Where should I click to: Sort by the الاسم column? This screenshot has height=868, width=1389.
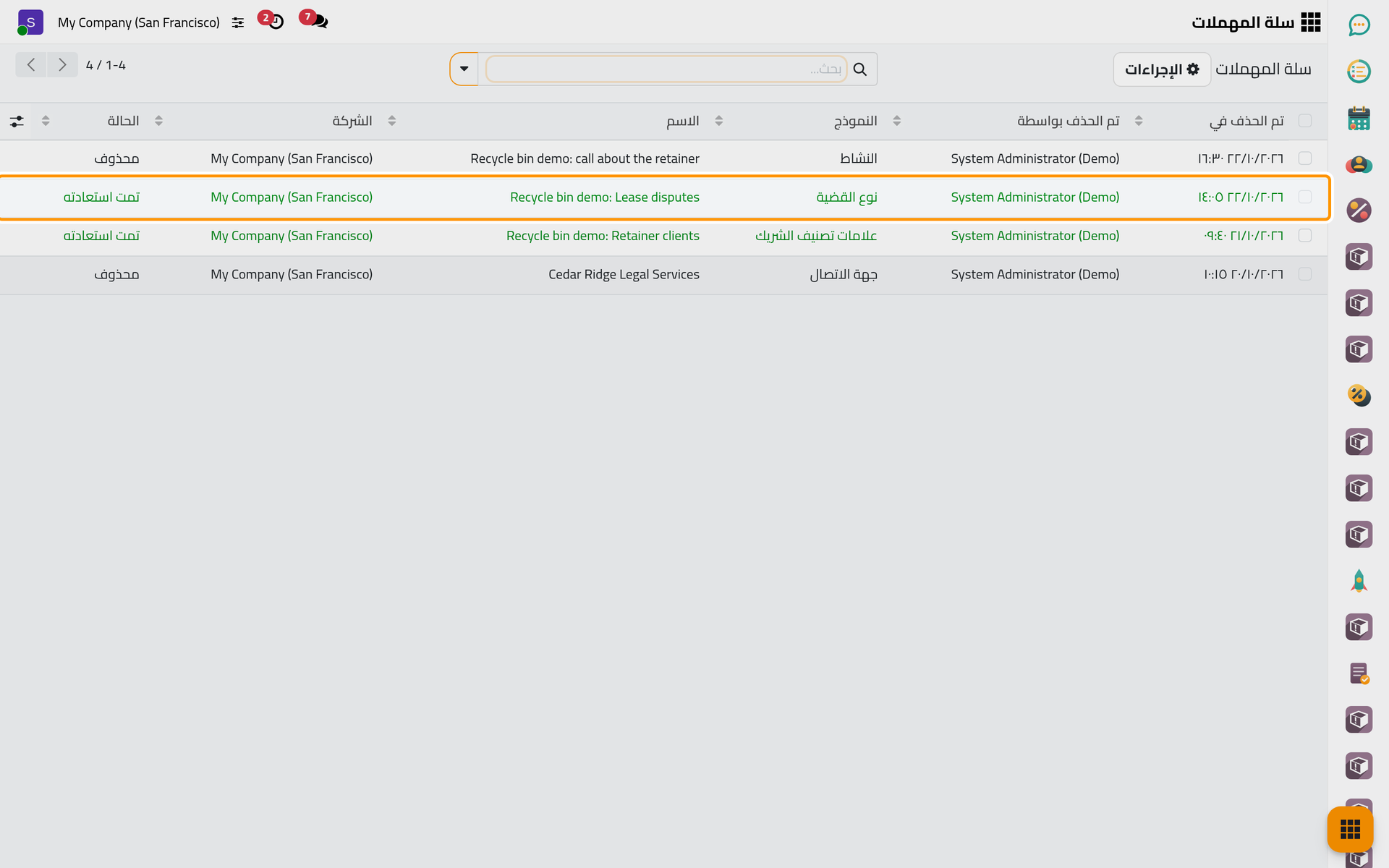click(682, 121)
